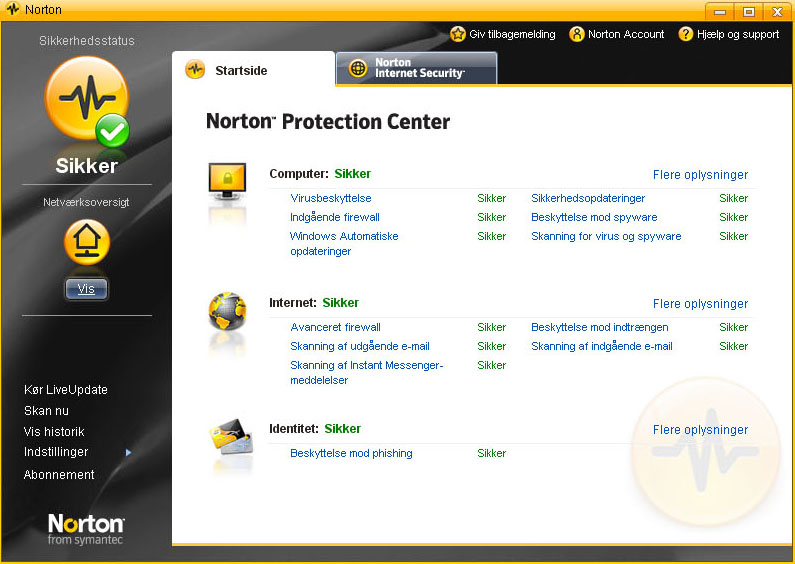Select the Startside tab
Screen dimensions: 795x564
pos(254,69)
